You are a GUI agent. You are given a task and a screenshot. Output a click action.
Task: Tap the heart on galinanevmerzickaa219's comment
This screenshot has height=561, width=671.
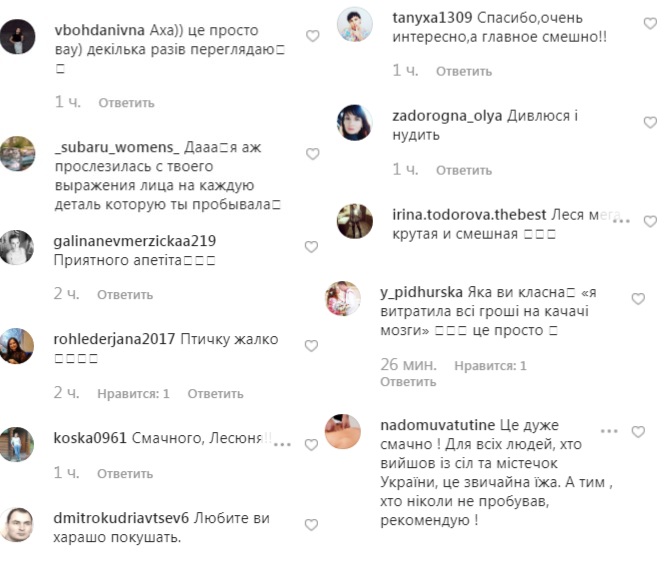coord(311,247)
